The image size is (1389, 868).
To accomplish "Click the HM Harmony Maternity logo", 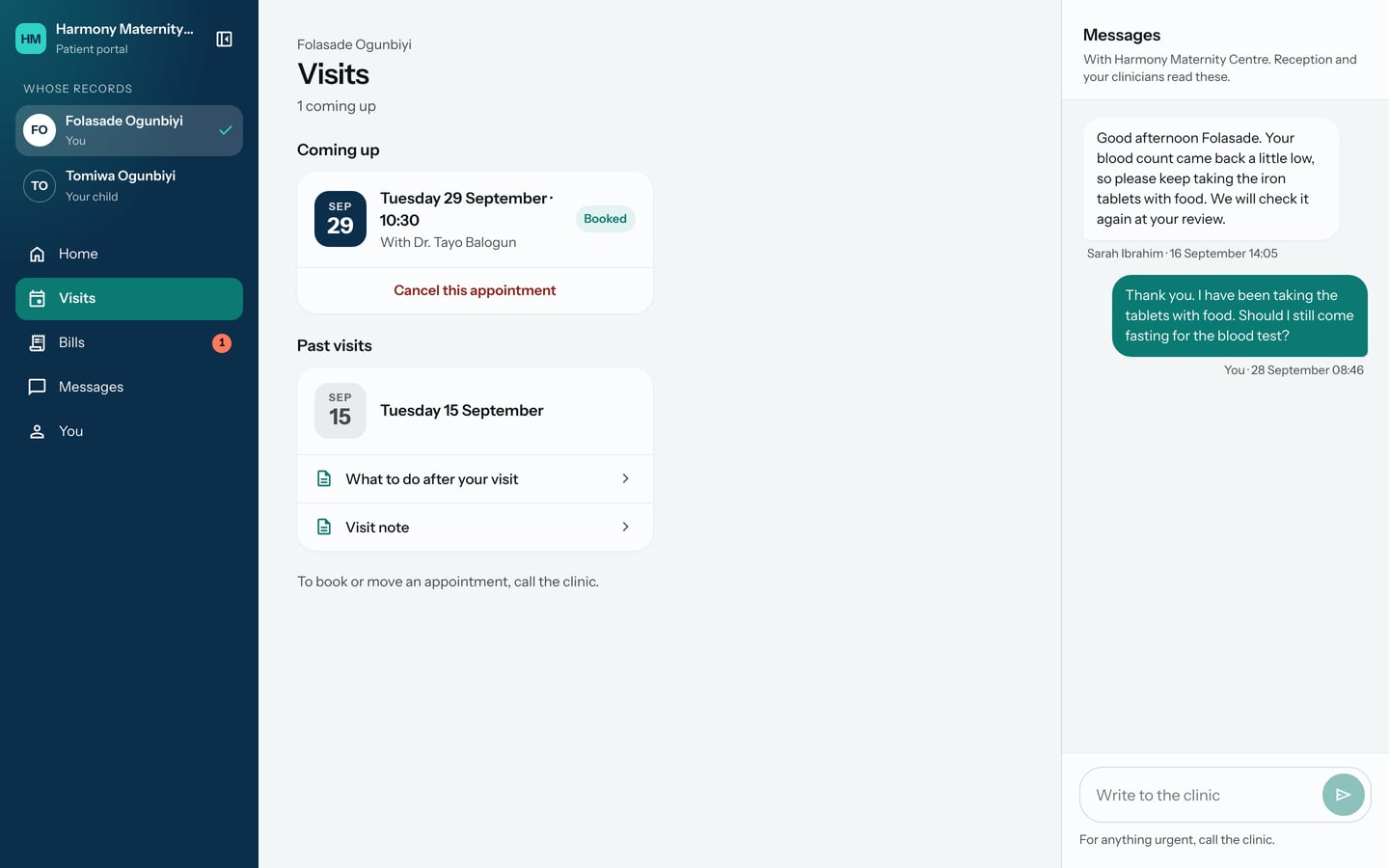I will (x=31, y=39).
